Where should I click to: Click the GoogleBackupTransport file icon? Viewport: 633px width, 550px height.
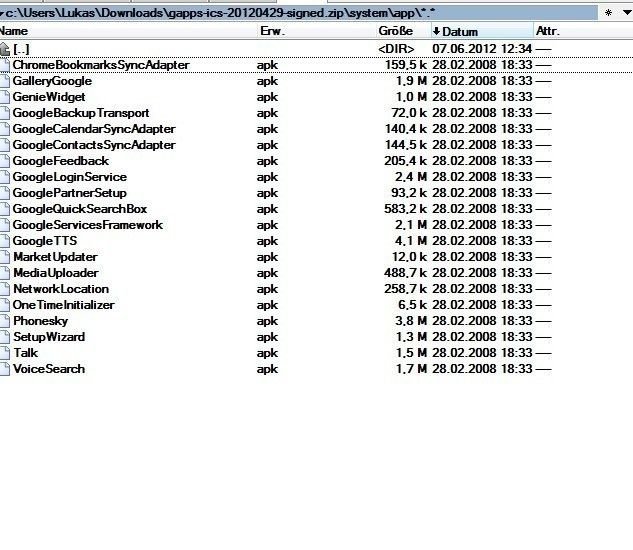click(4, 113)
